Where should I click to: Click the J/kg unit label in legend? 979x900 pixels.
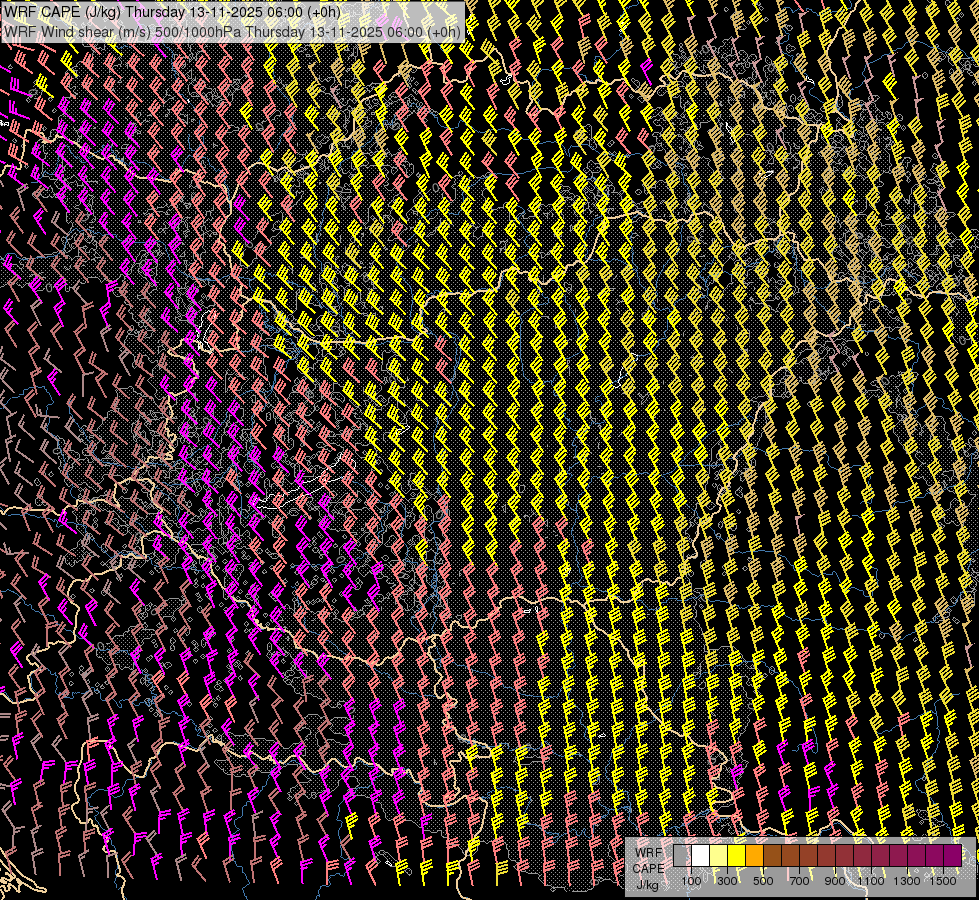tap(647, 884)
